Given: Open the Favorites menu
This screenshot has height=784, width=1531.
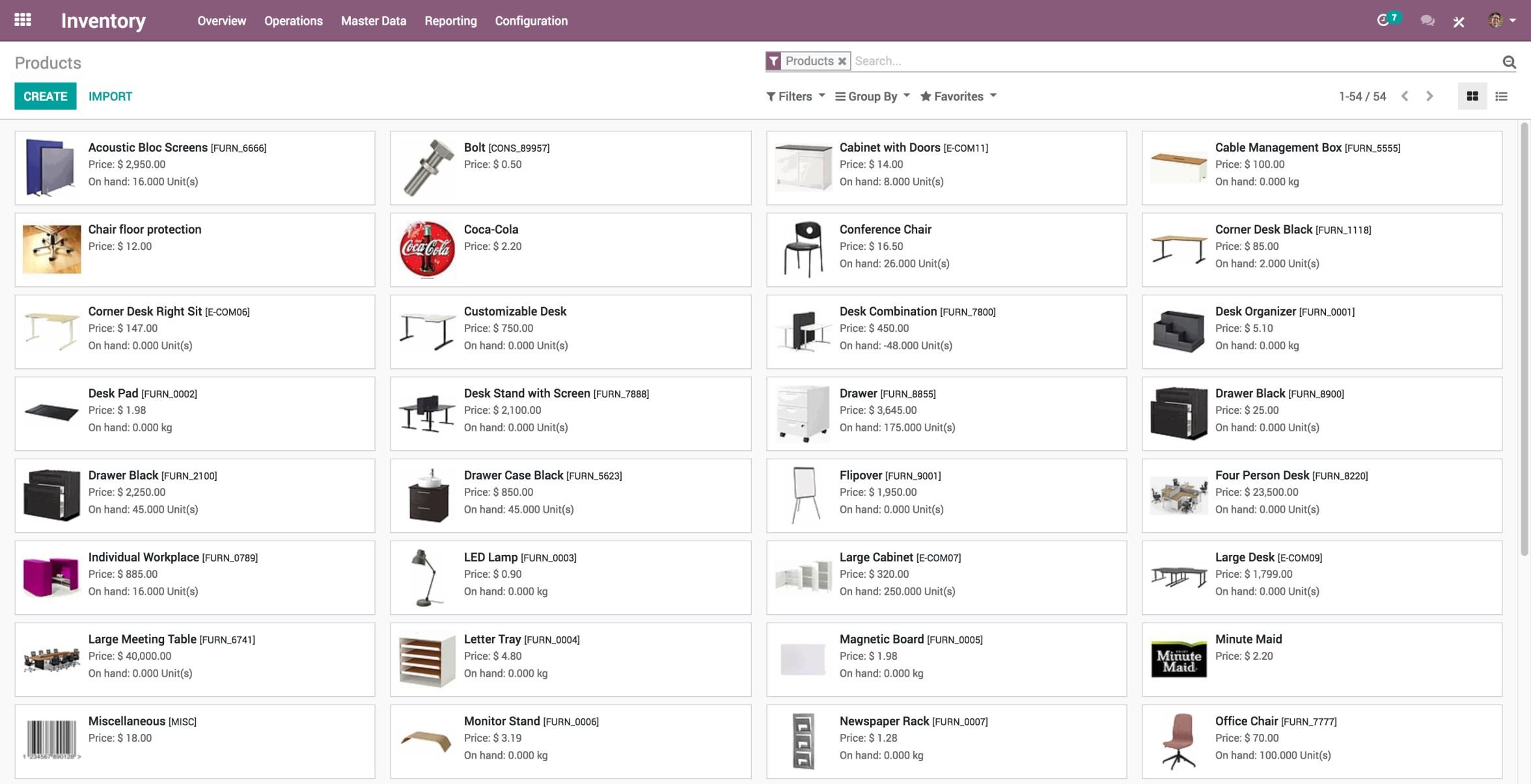Looking at the screenshot, I should tap(956, 96).
